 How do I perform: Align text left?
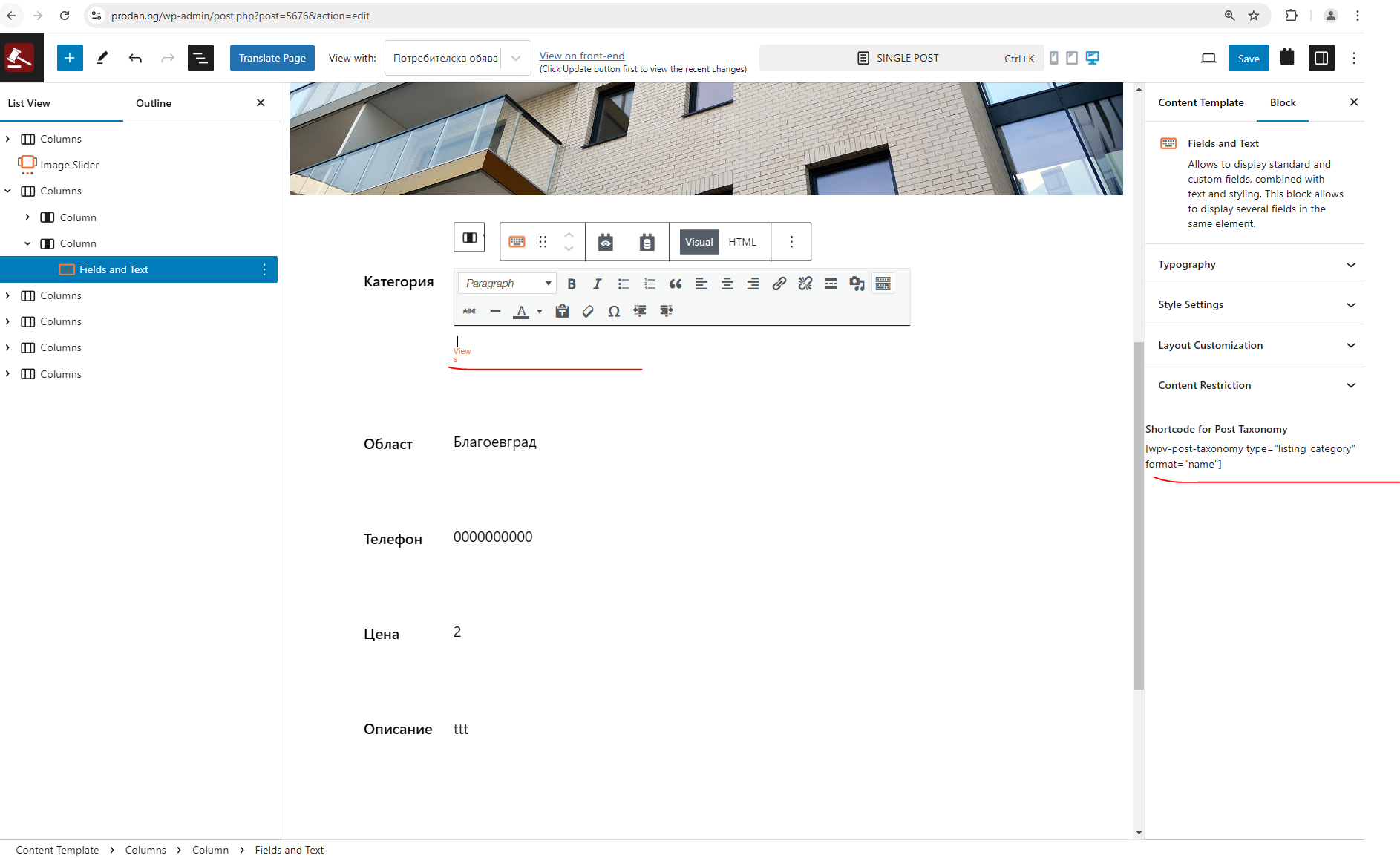pos(701,284)
